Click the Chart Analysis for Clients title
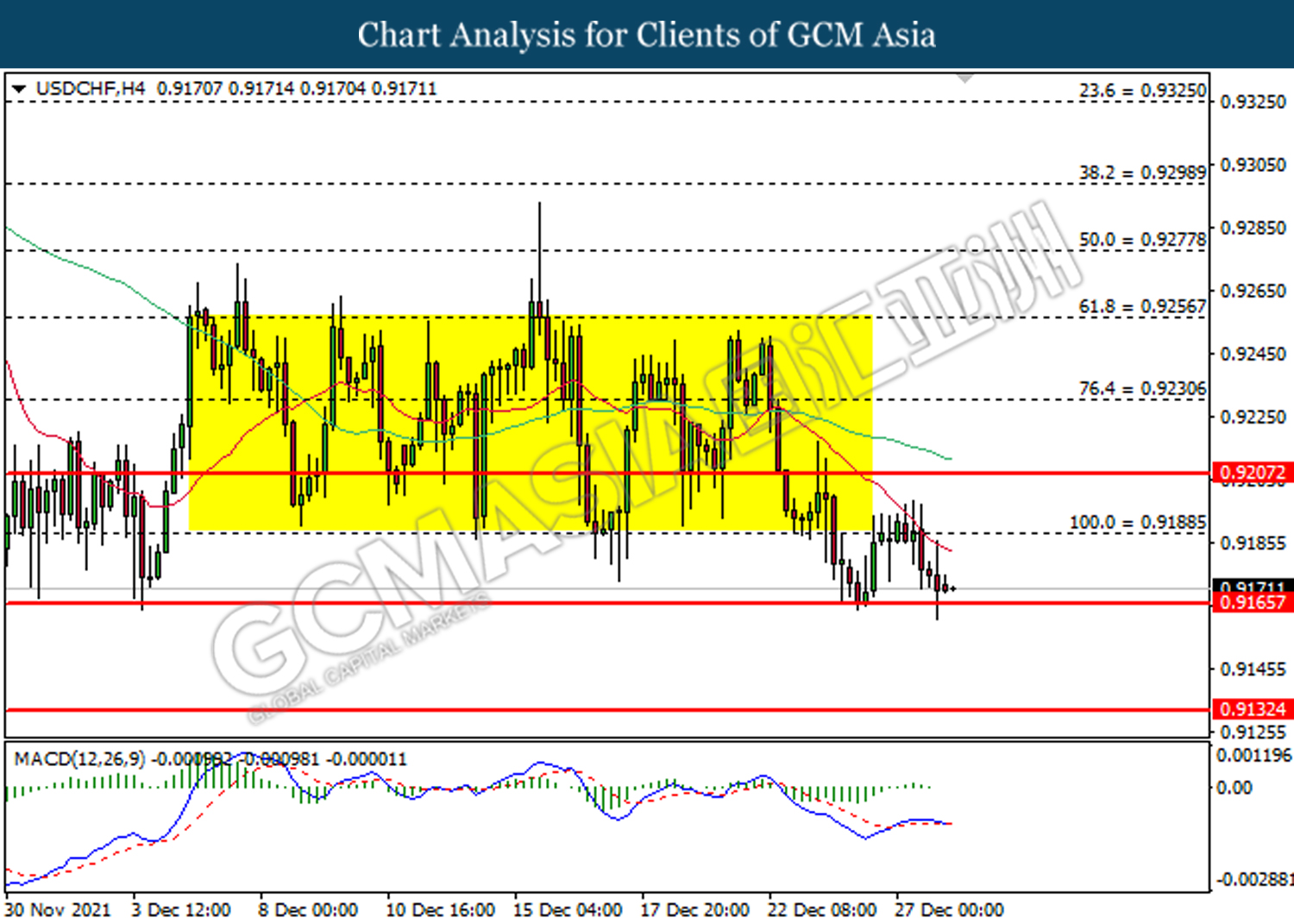 [x=646, y=35]
